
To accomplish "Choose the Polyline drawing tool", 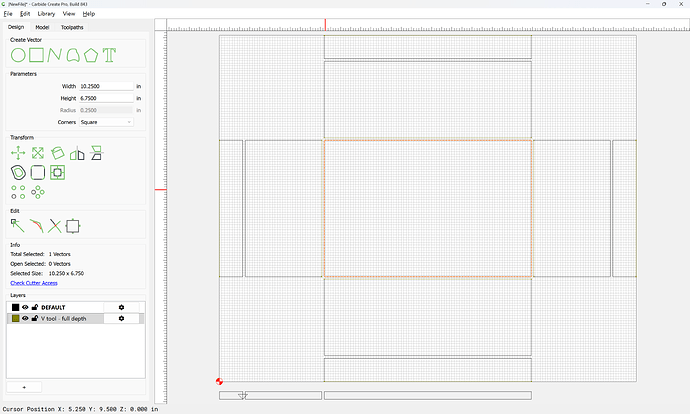I will [x=55, y=55].
